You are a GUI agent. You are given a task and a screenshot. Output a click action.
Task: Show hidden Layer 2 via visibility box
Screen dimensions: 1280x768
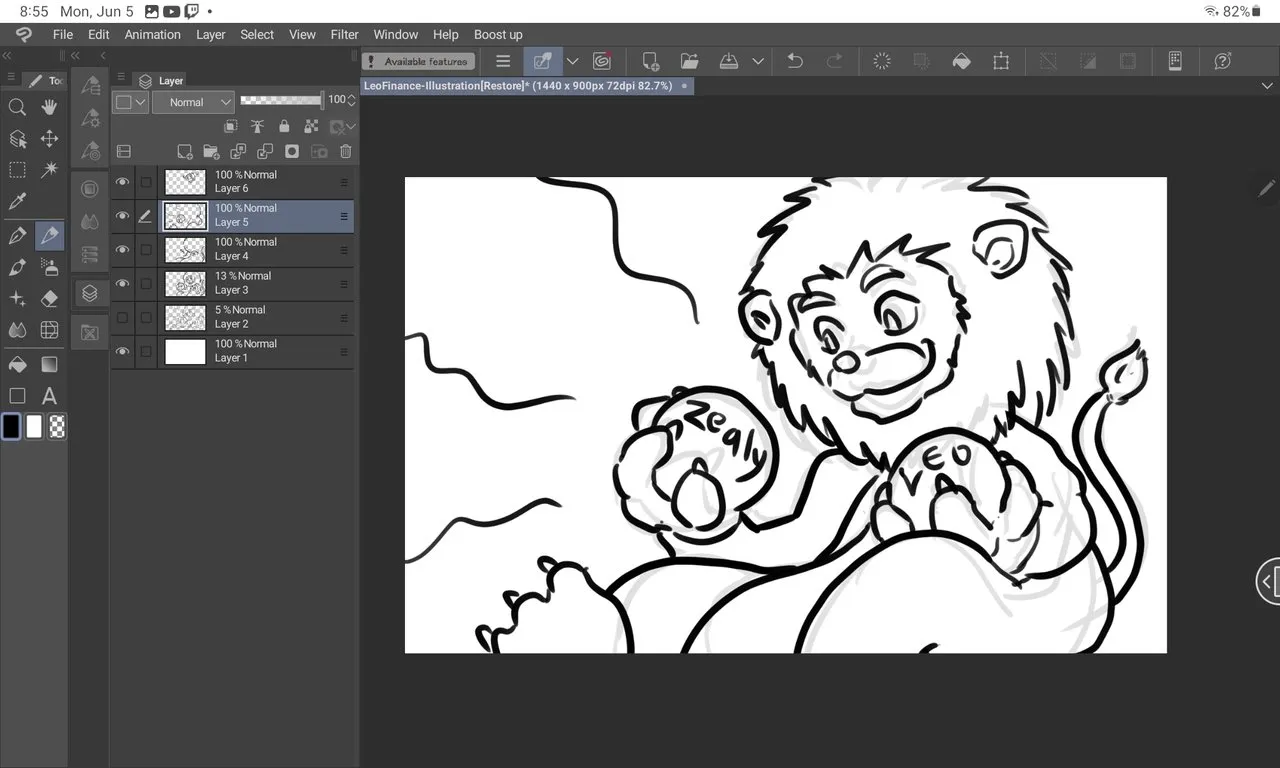123,318
